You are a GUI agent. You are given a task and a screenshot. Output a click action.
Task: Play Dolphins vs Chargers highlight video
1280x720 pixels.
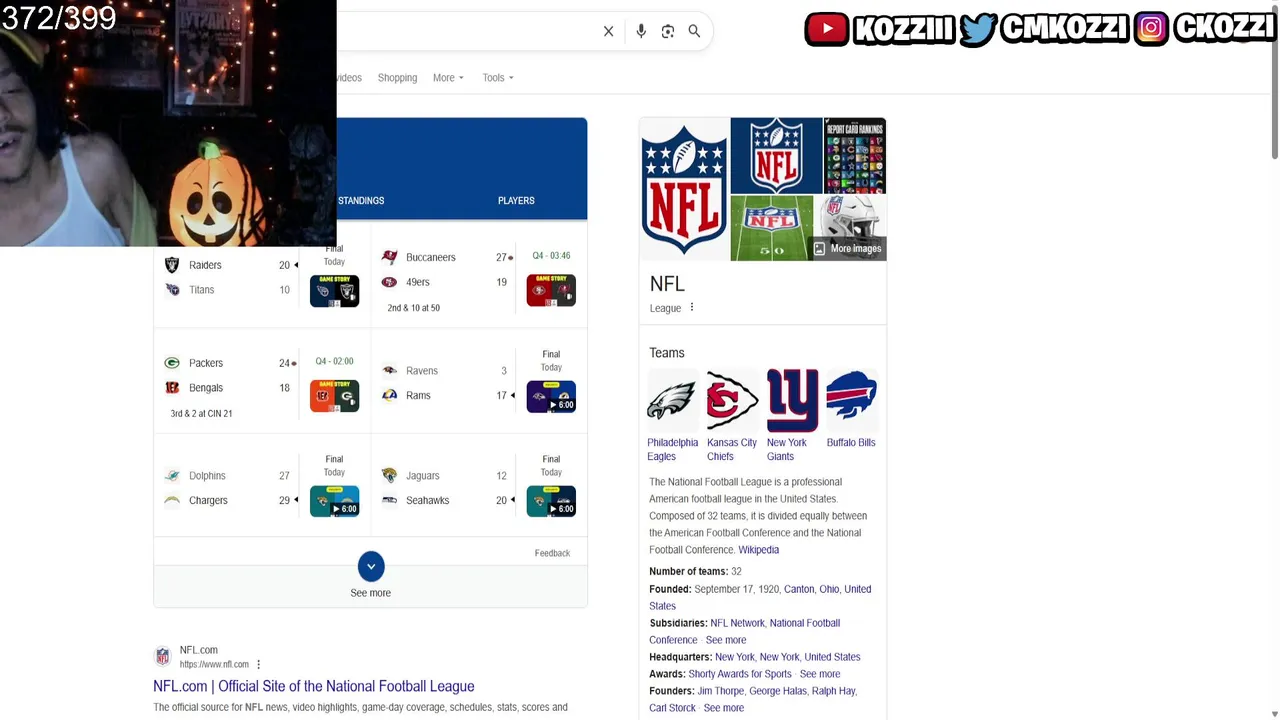[334, 501]
